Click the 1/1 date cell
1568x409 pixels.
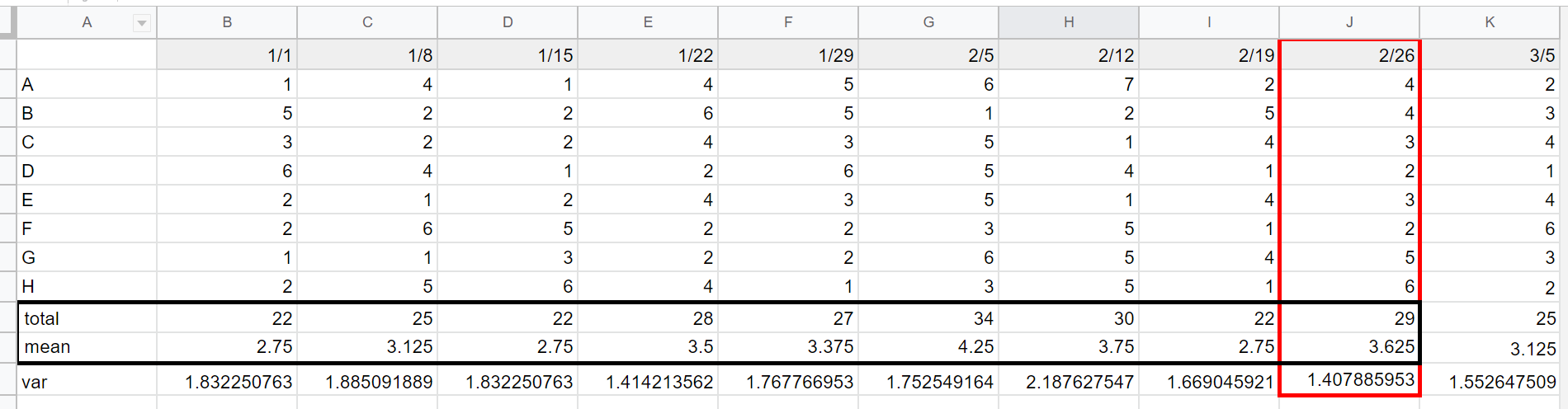227,55
